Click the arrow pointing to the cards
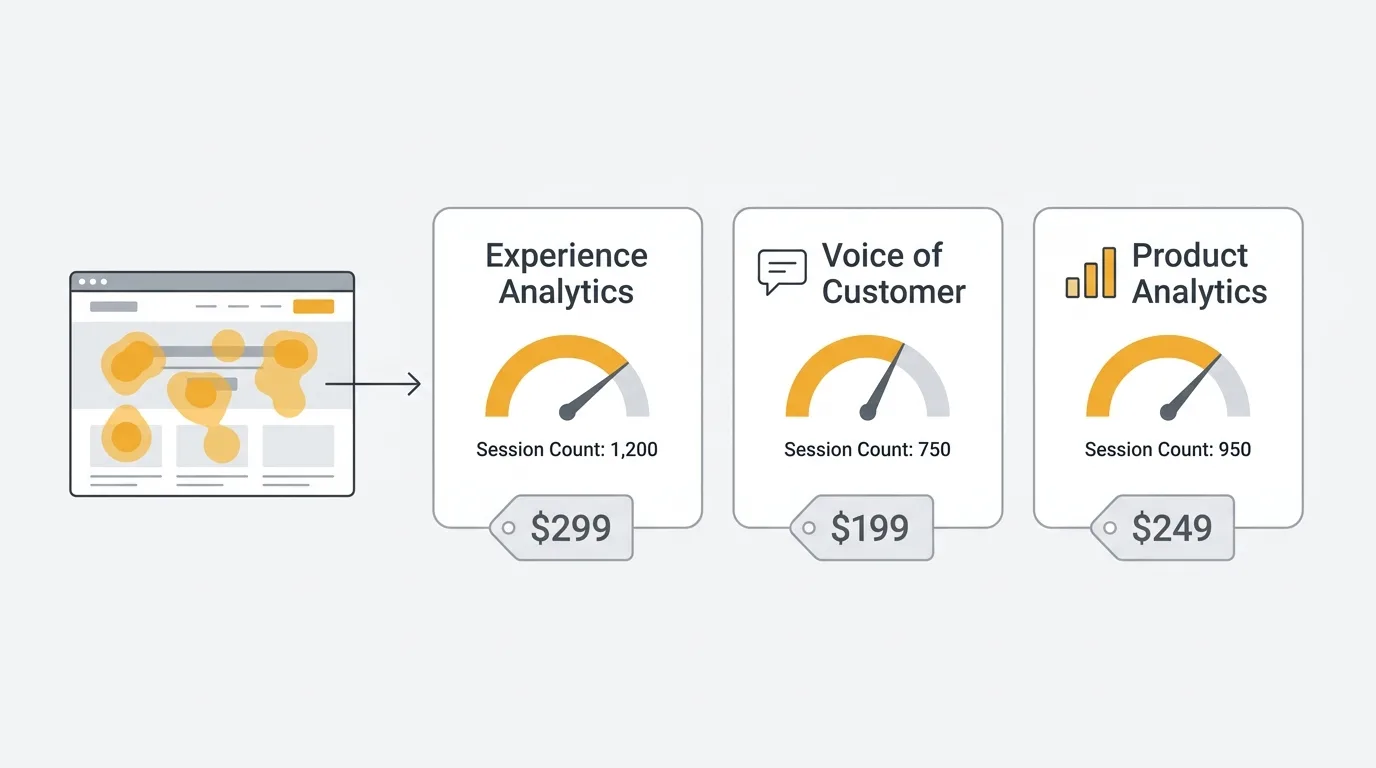 click(x=373, y=384)
